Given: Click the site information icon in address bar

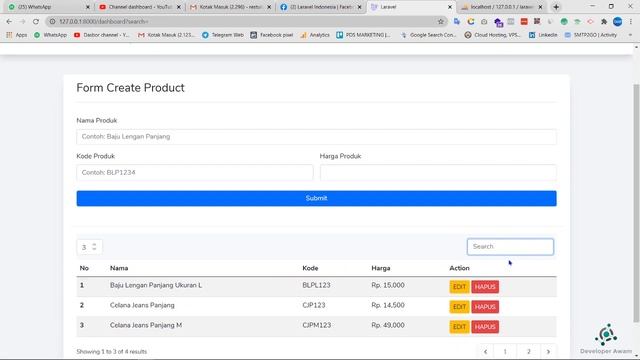Looking at the screenshot, I should (52, 22).
